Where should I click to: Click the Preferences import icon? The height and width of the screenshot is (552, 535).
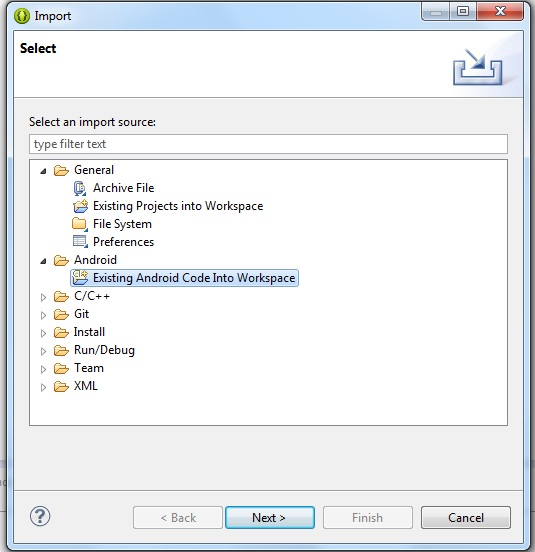pos(80,242)
